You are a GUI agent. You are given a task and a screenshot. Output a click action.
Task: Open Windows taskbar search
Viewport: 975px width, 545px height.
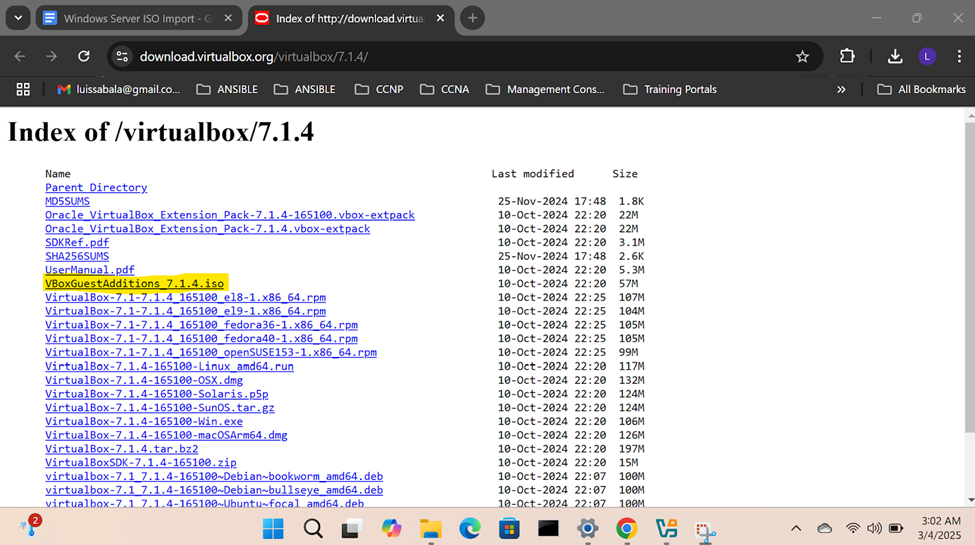pos(313,529)
